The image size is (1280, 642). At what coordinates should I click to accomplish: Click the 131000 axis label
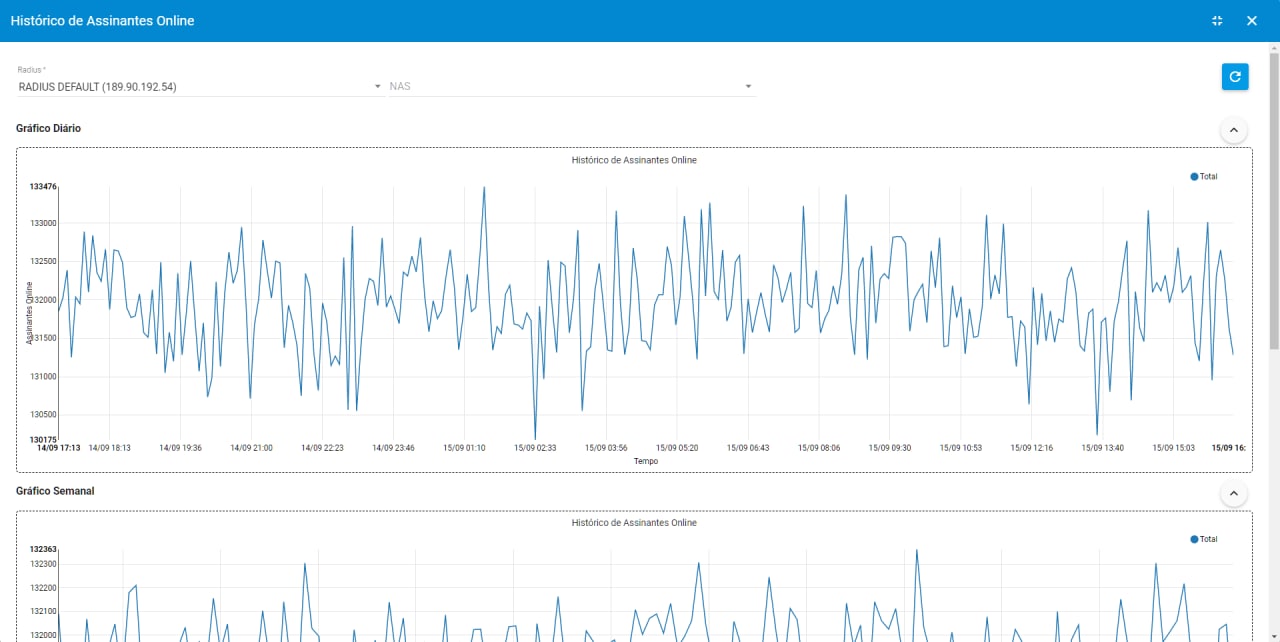[44, 377]
